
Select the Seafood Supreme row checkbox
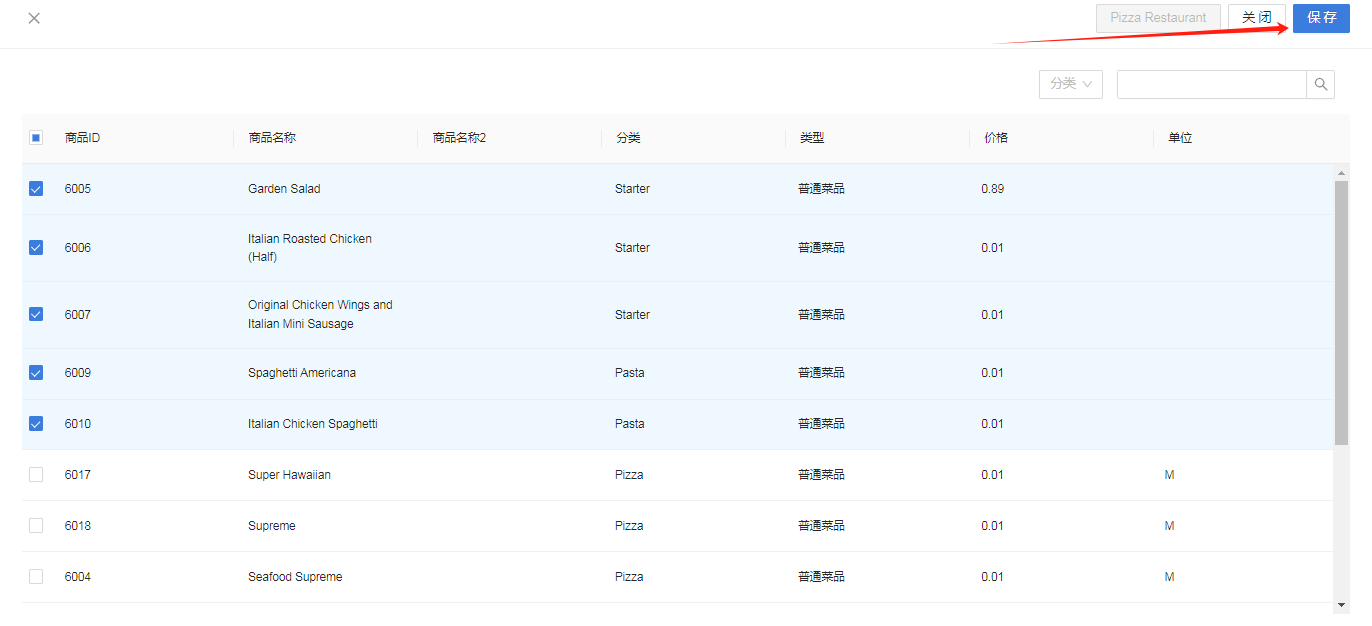point(36,577)
